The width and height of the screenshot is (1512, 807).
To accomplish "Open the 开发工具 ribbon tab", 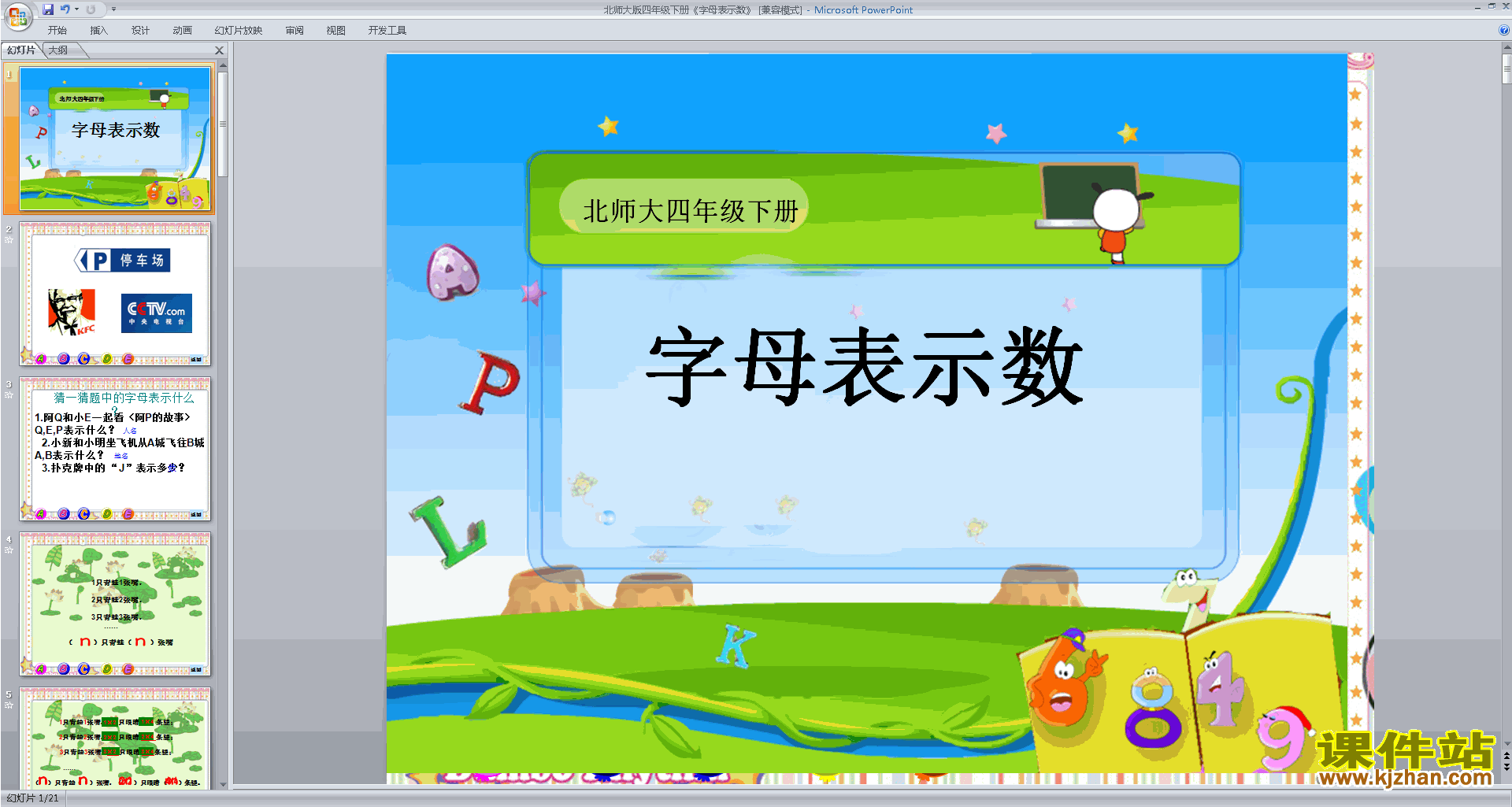I will pos(387,31).
